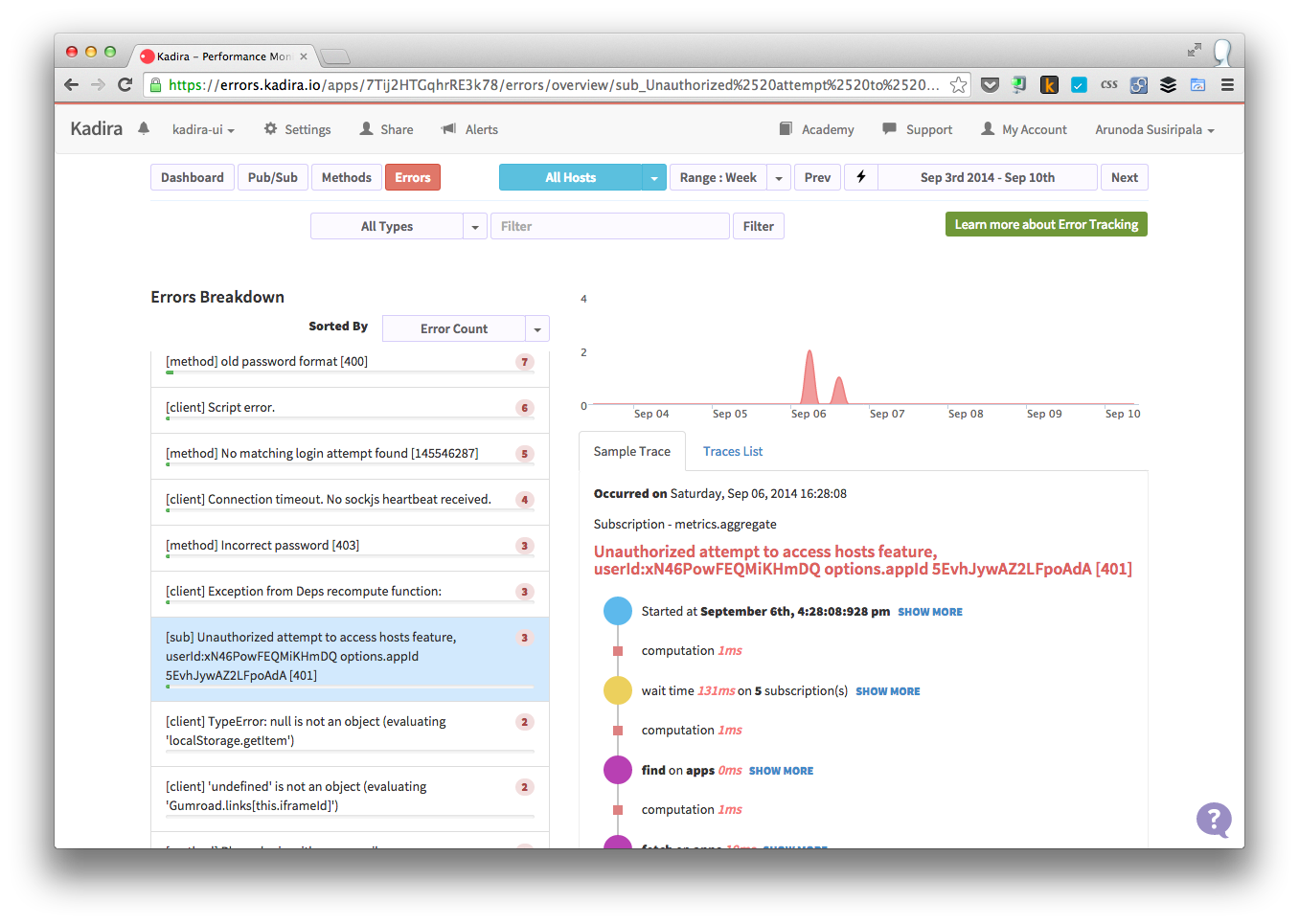
Task: Select '[client] TypeError: null is not an object' row
Action: [350, 733]
